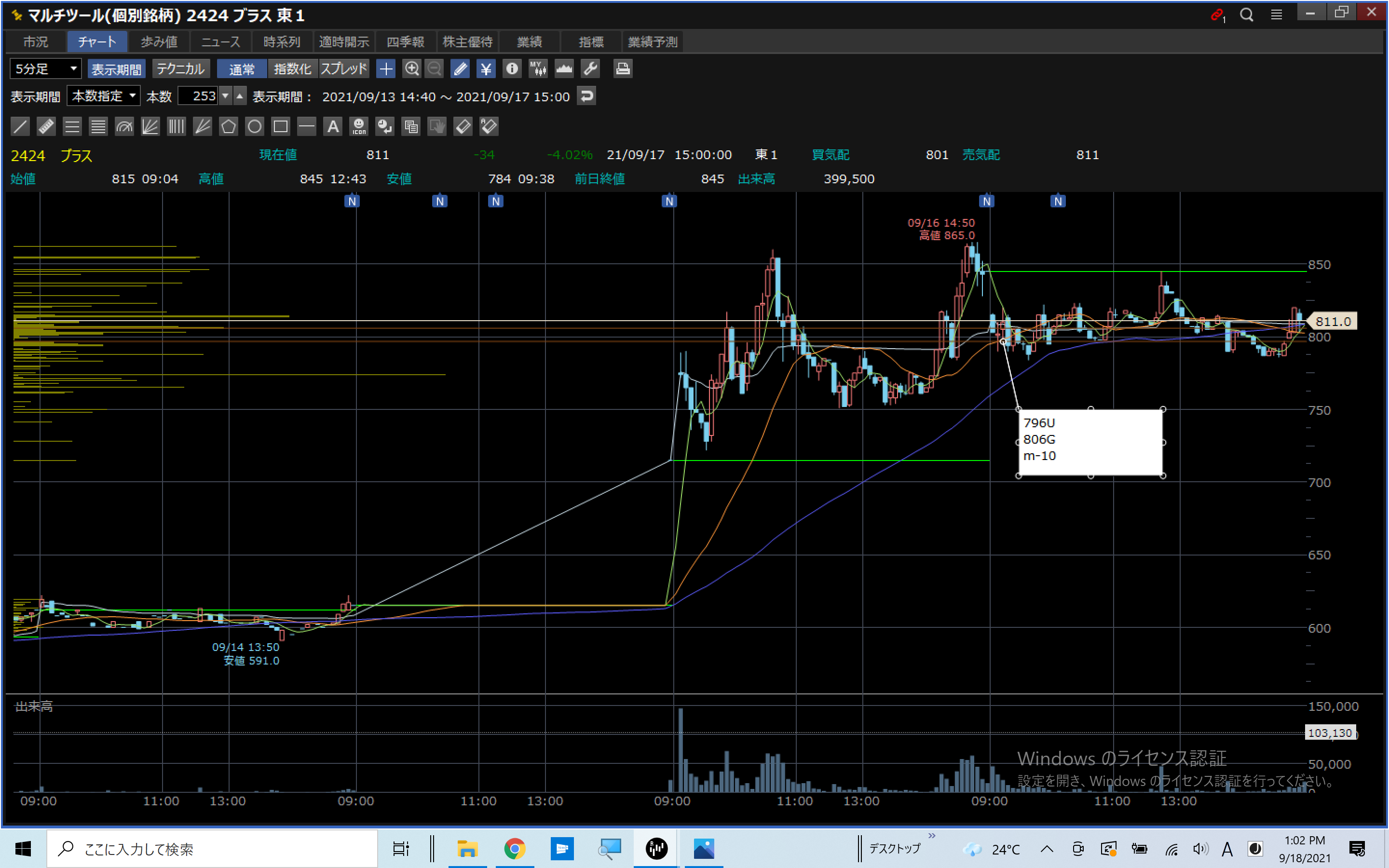Toggle the crosshair plus cursor button

386,69
